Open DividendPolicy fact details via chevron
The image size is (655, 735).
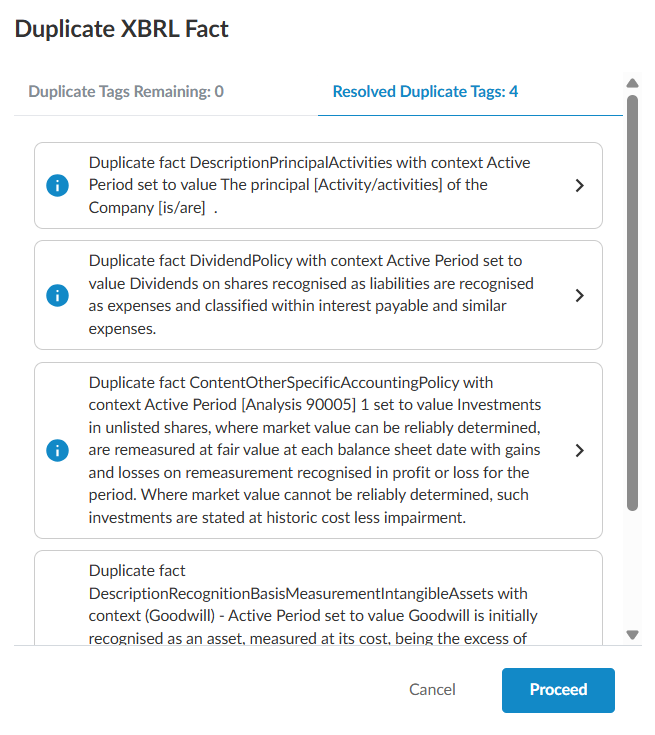580,296
